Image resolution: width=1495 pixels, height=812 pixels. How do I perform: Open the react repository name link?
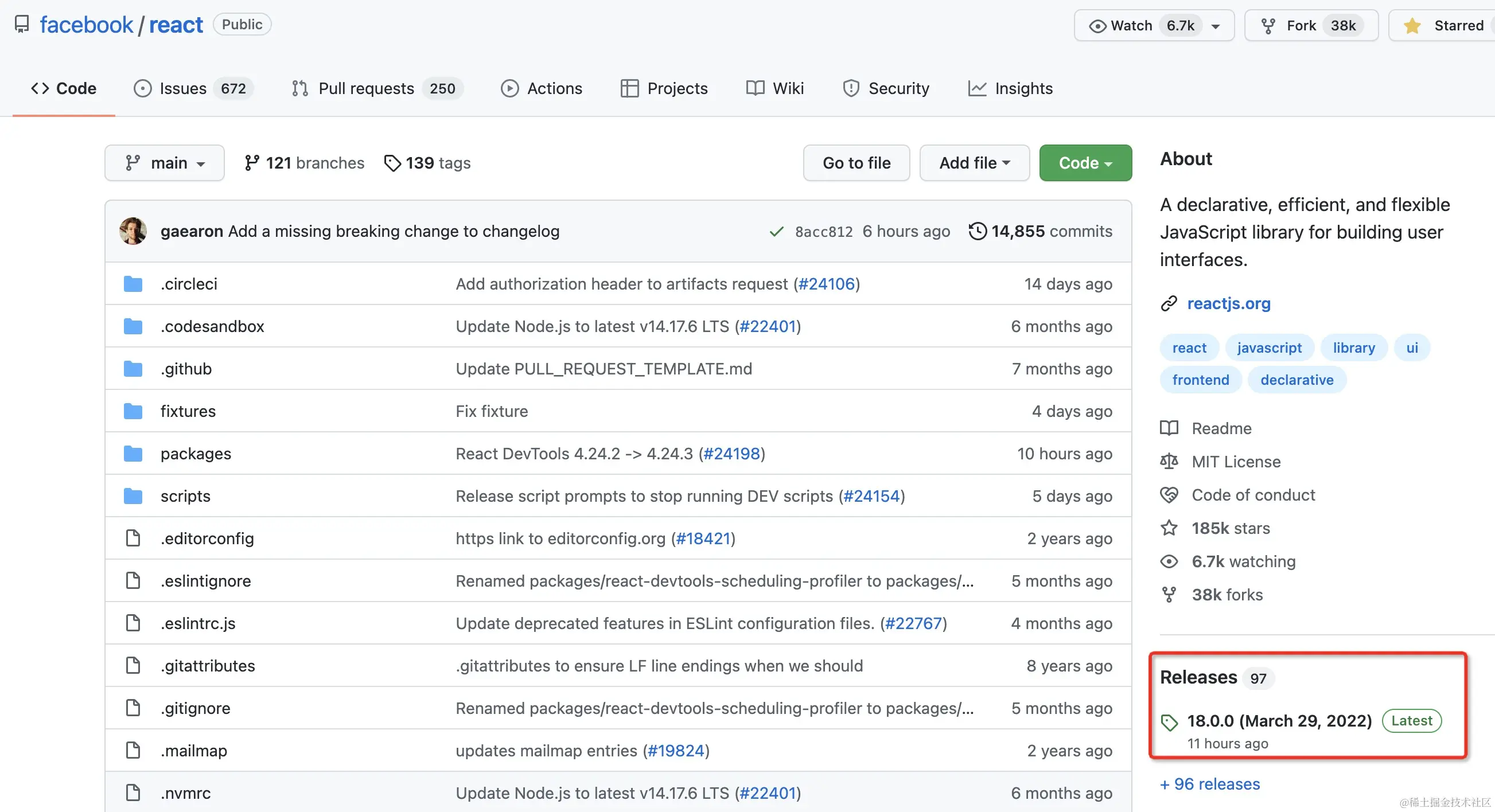[176, 25]
